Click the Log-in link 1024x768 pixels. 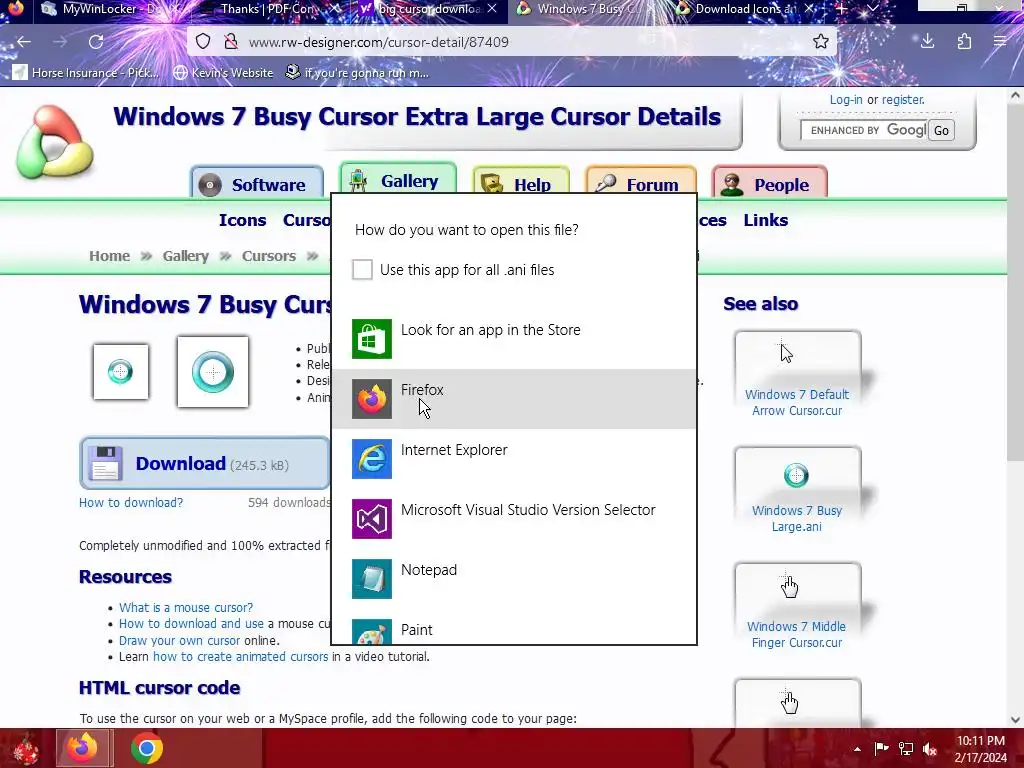(846, 100)
